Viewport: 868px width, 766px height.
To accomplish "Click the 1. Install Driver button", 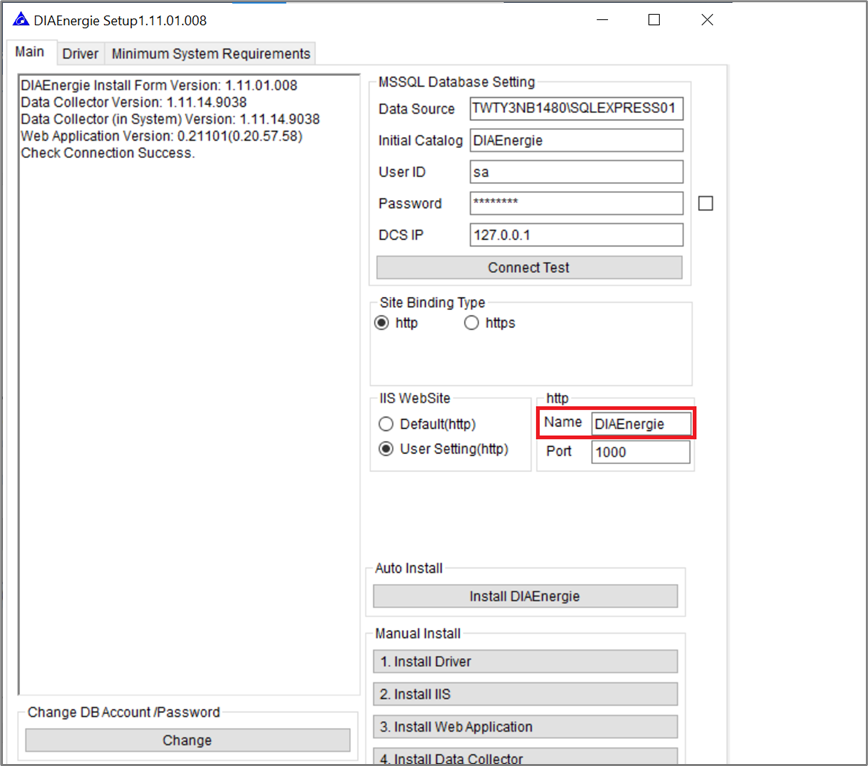I will point(525,662).
